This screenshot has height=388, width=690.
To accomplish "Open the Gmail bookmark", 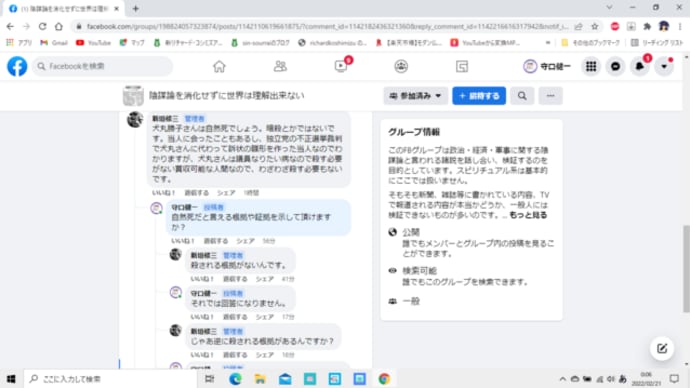I will tap(54, 43).
